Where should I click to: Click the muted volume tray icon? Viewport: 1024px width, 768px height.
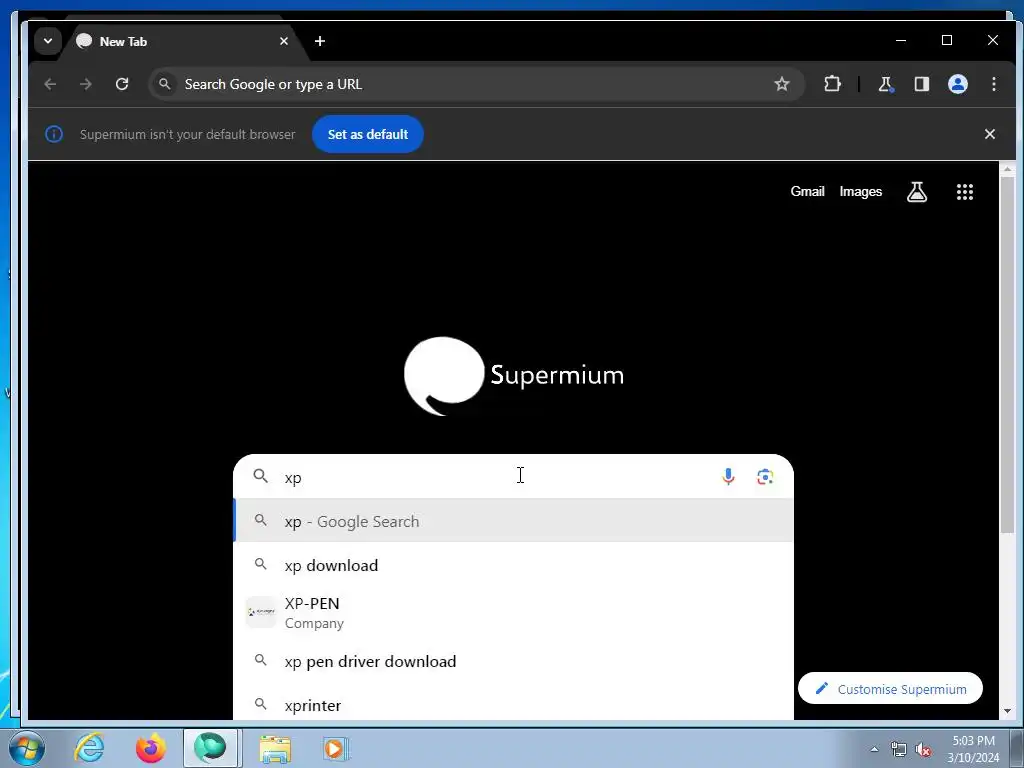pos(923,750)
